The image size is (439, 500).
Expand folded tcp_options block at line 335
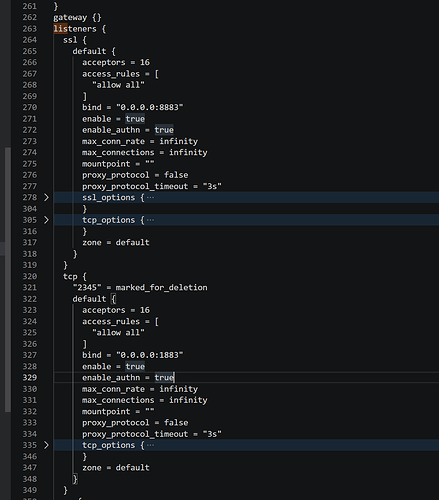coord(46,445)
